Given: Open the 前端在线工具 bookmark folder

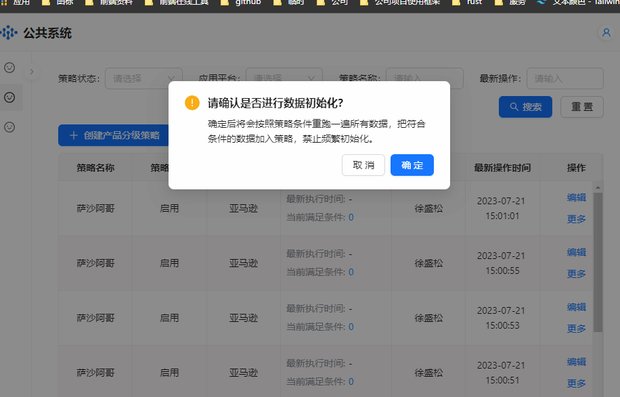Looking at the screenshot, I should pyautogui.click(x=176, y=3).
